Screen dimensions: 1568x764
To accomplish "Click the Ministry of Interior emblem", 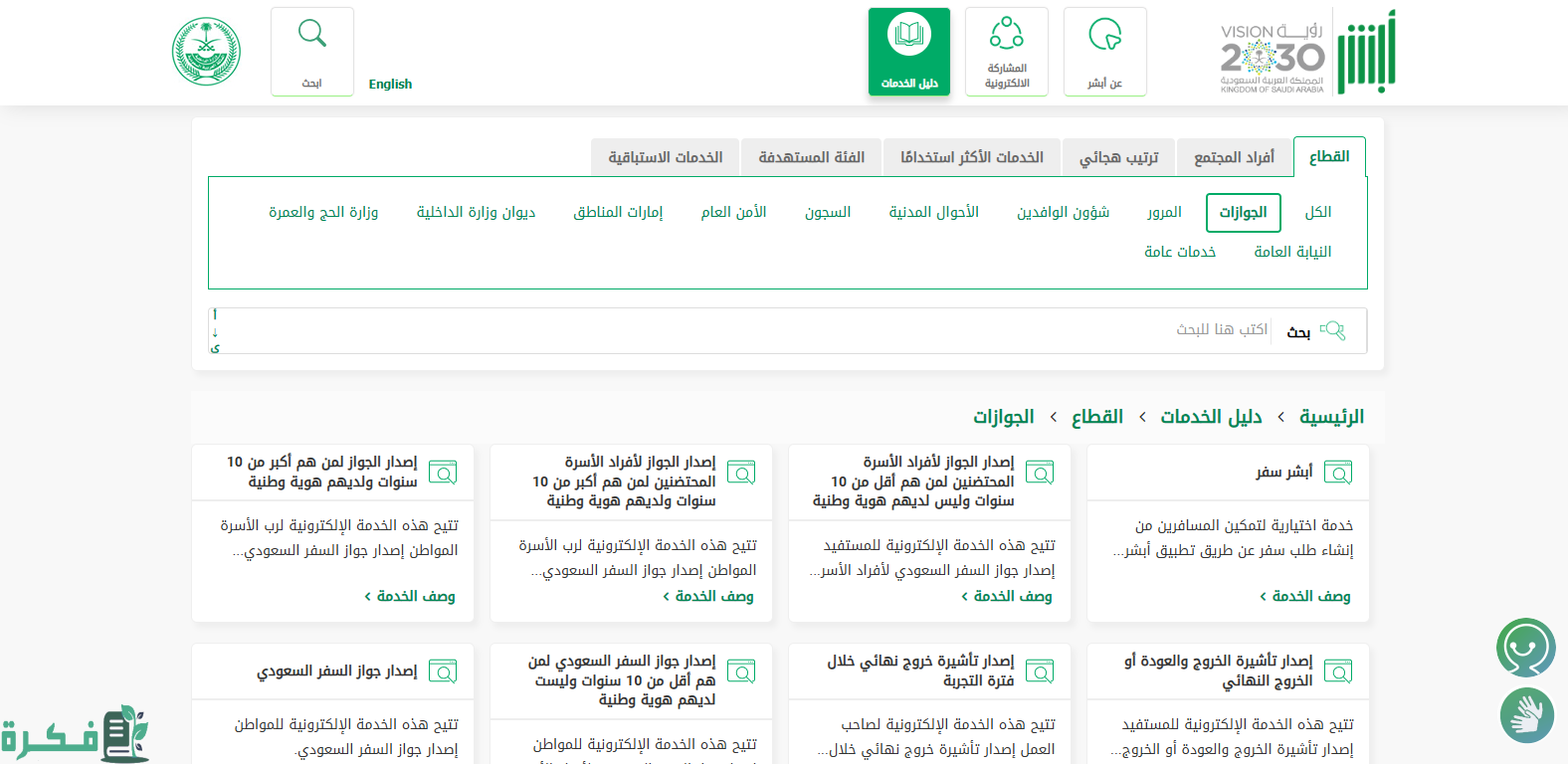I will tap(206, 52).
